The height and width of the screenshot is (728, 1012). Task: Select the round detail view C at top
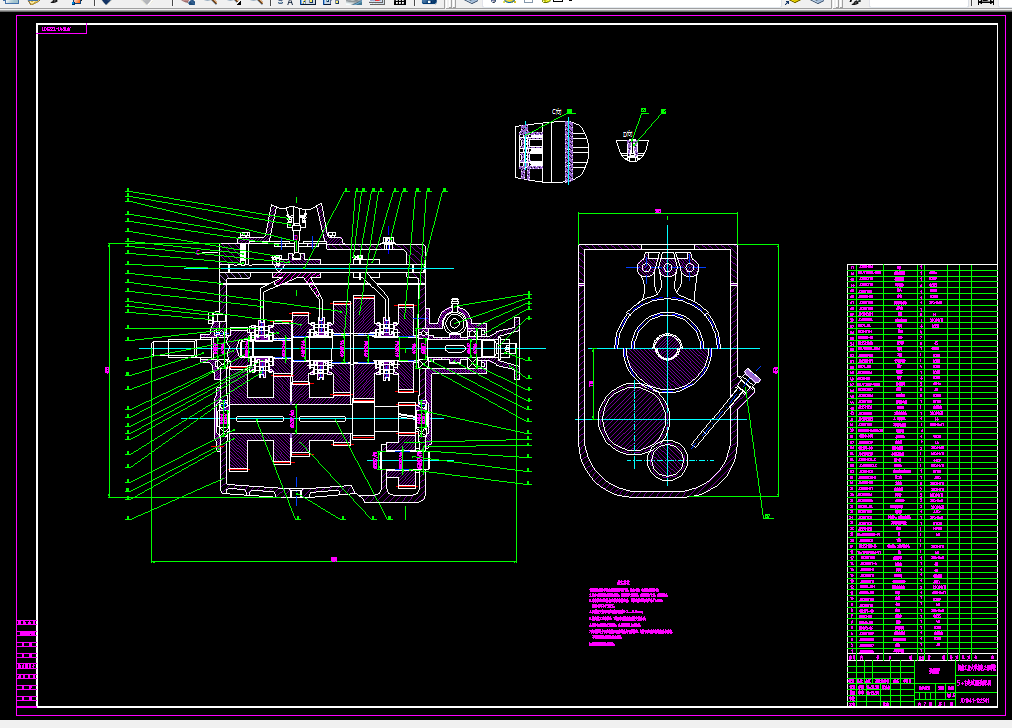[x=551, y=151]
